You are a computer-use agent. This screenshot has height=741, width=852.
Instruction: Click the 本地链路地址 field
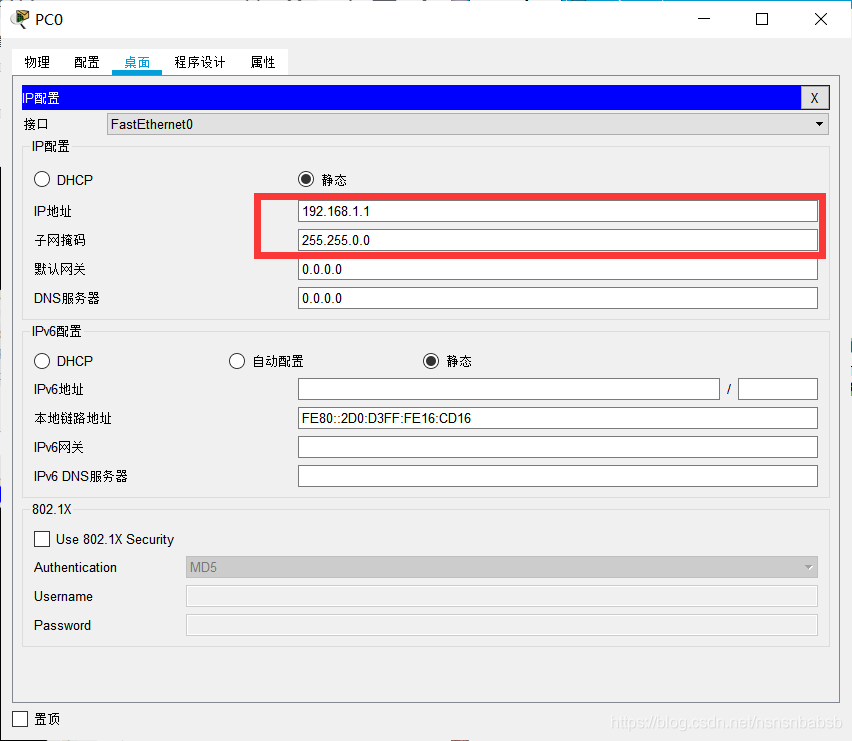(557, 418)
